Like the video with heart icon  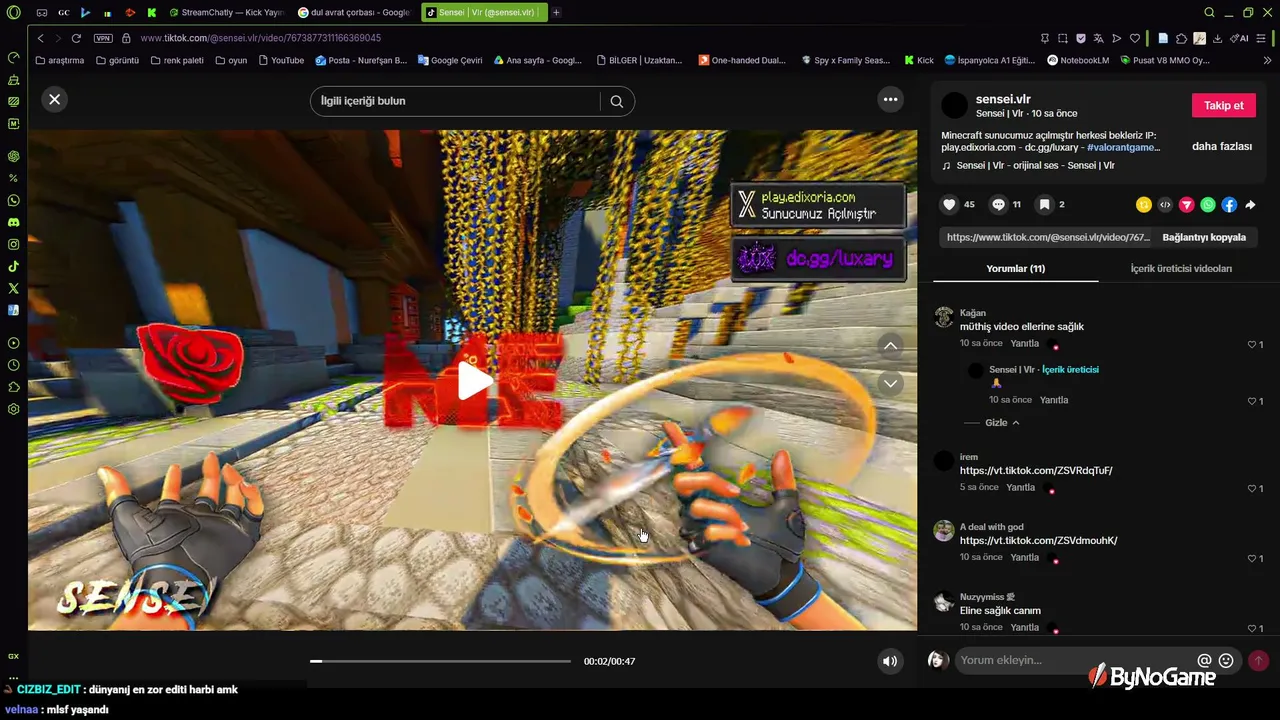click(949, 204)
